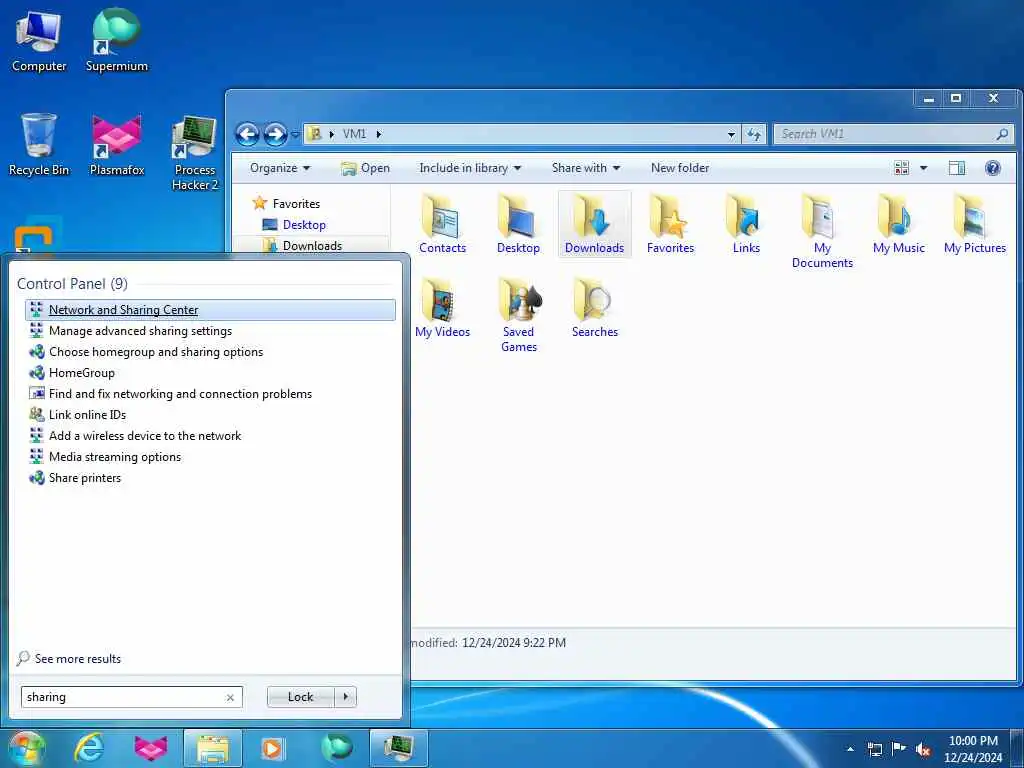The height and width of the screenshot is (768, 1024).
Task: Select the My Pictures folder
Action: tap(974, 224)
